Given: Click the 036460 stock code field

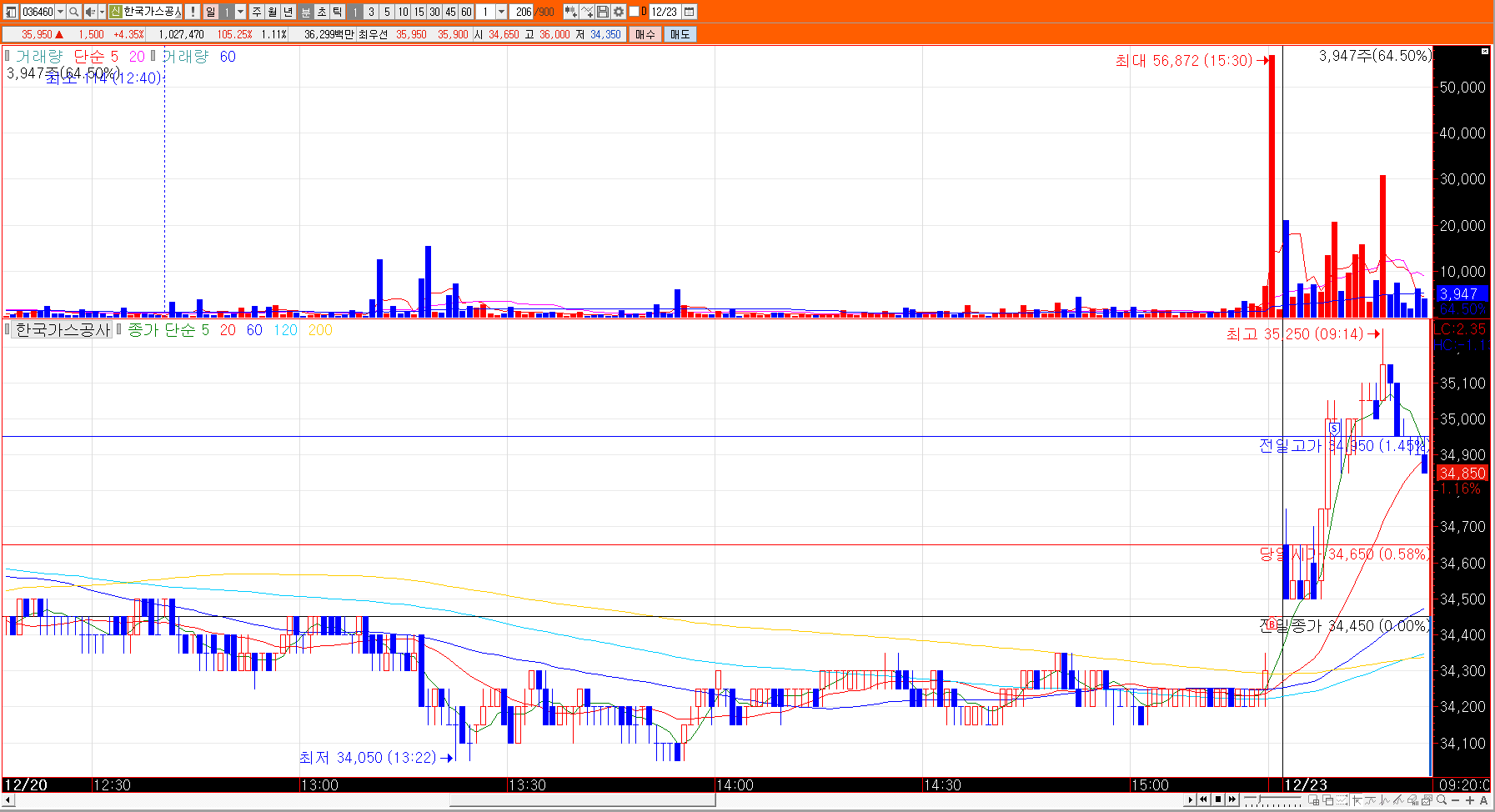Looking at the screenshot, I should pos(38,12).
